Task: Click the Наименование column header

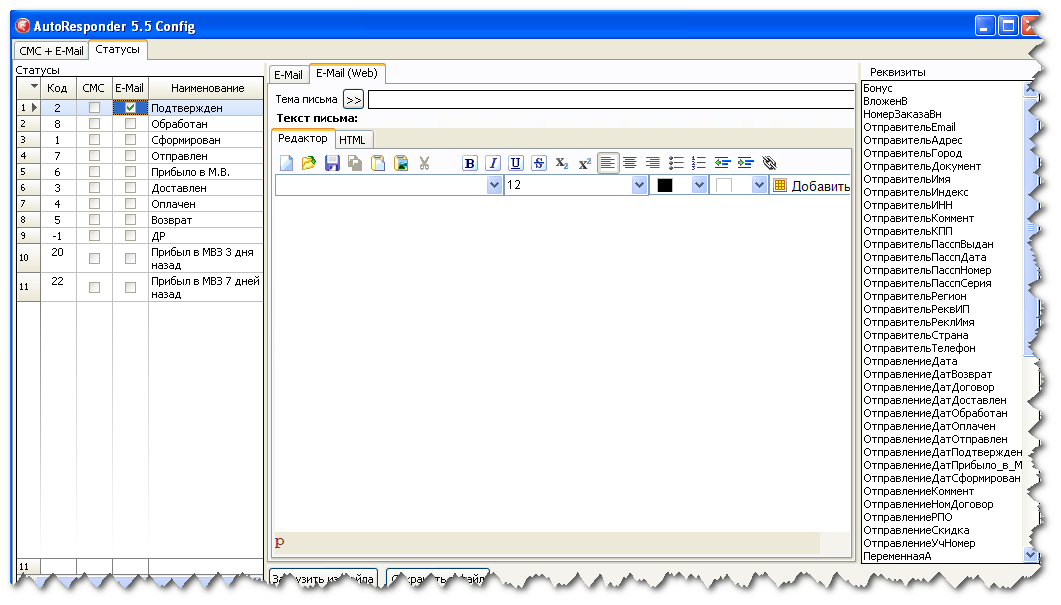Action: pyautogui.click(x=206, y=88)
